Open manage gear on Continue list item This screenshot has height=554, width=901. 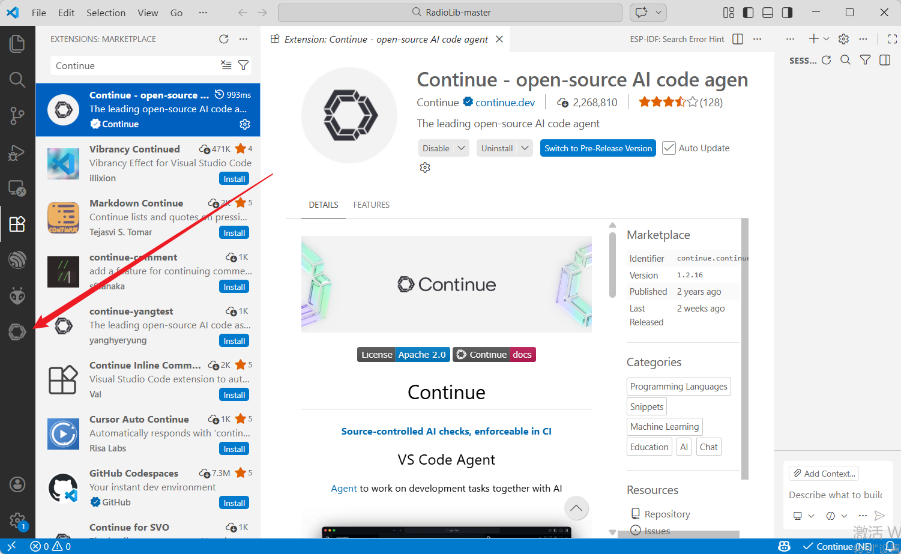click(x=245, y=124)
